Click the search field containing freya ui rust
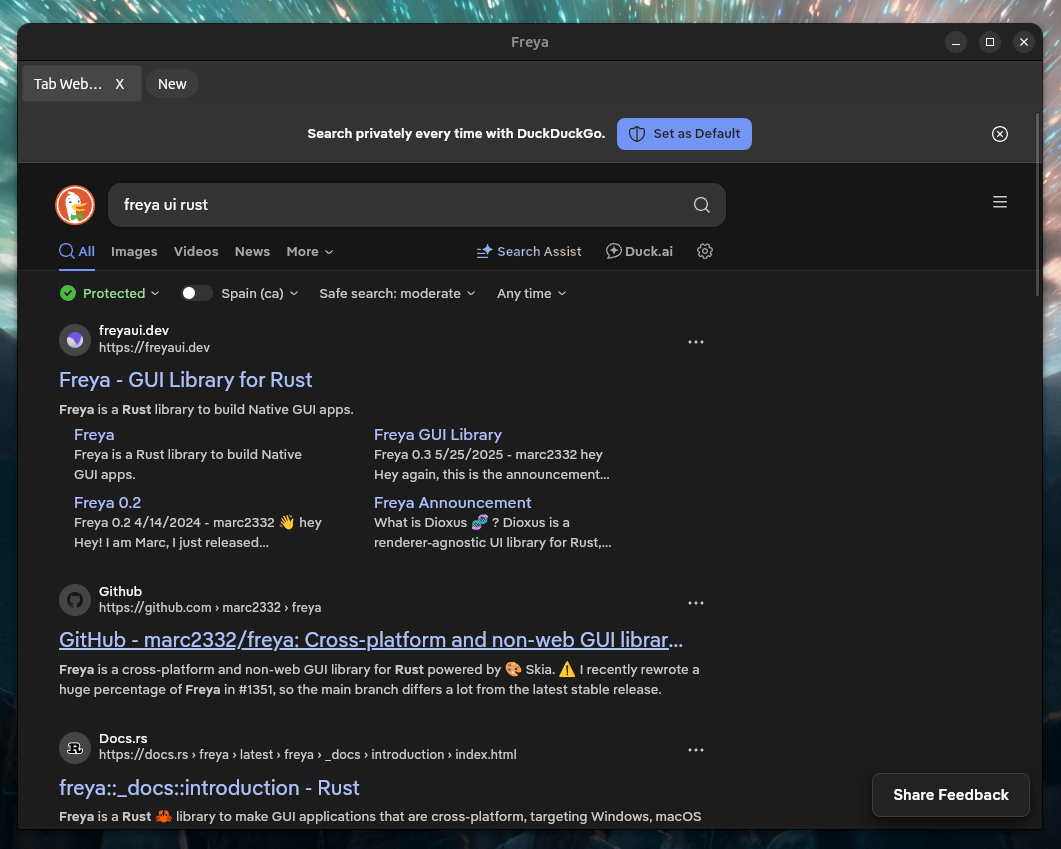Viewport: 1061px width, 849px height. point(400,205)
